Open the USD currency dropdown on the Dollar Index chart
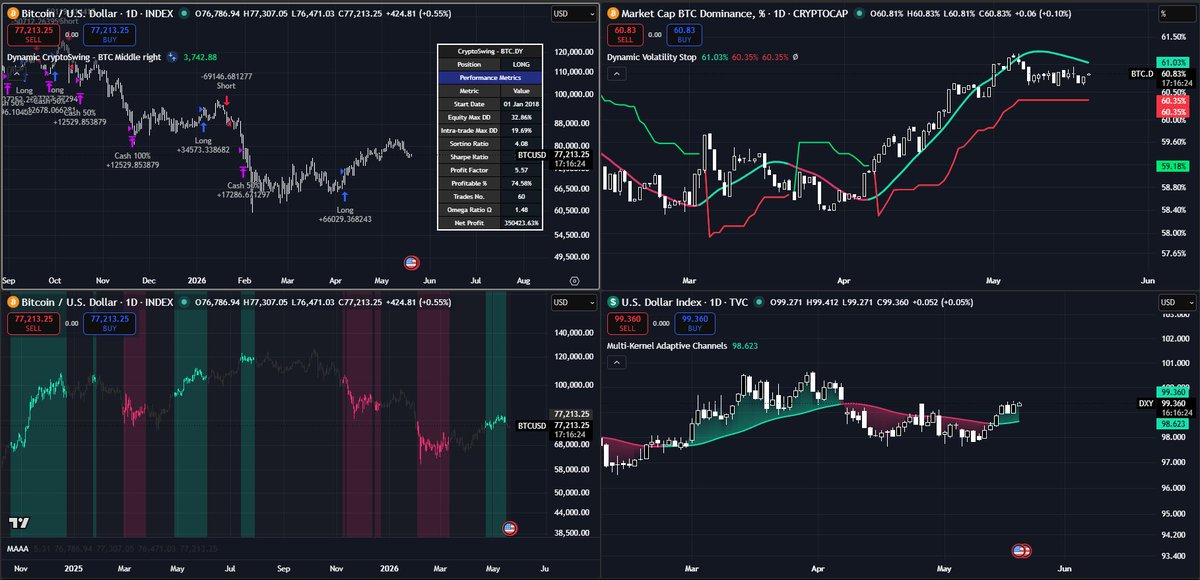 tap(1175, 303)
